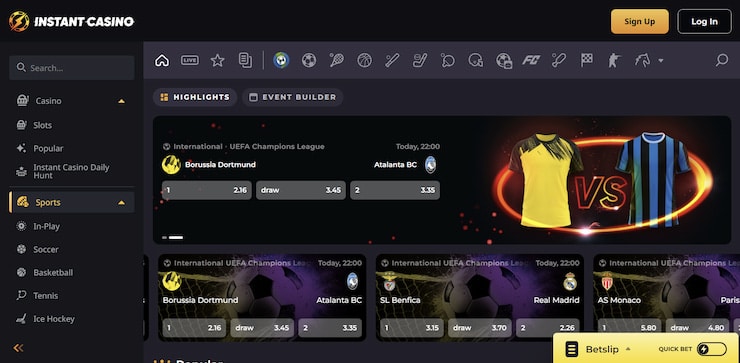Switch to the Highlights tab
740x363 pixels.
tap(195, 97)
